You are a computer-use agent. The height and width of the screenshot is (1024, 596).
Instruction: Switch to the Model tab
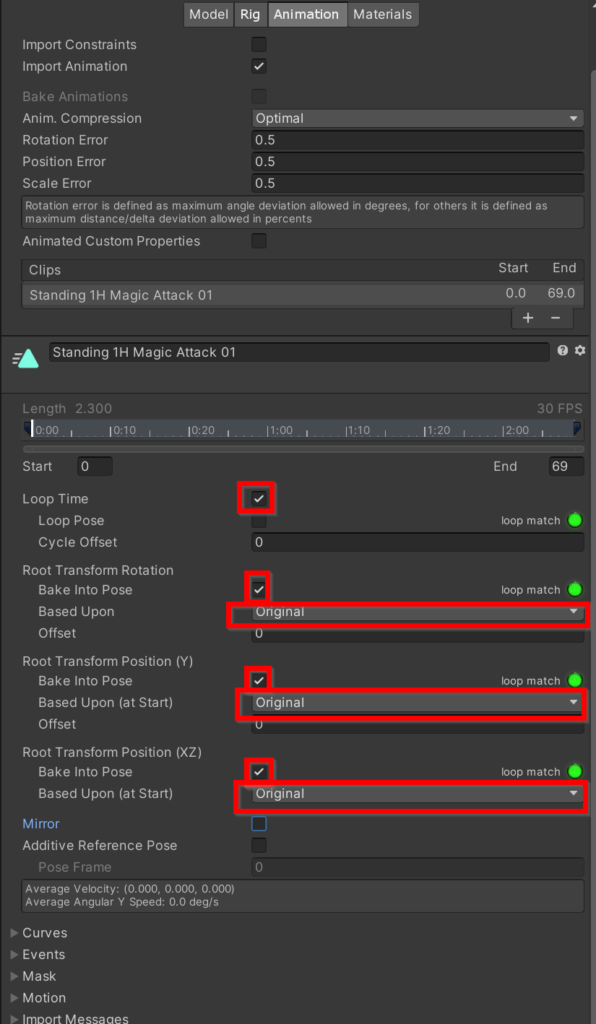(x=208, y=14)
